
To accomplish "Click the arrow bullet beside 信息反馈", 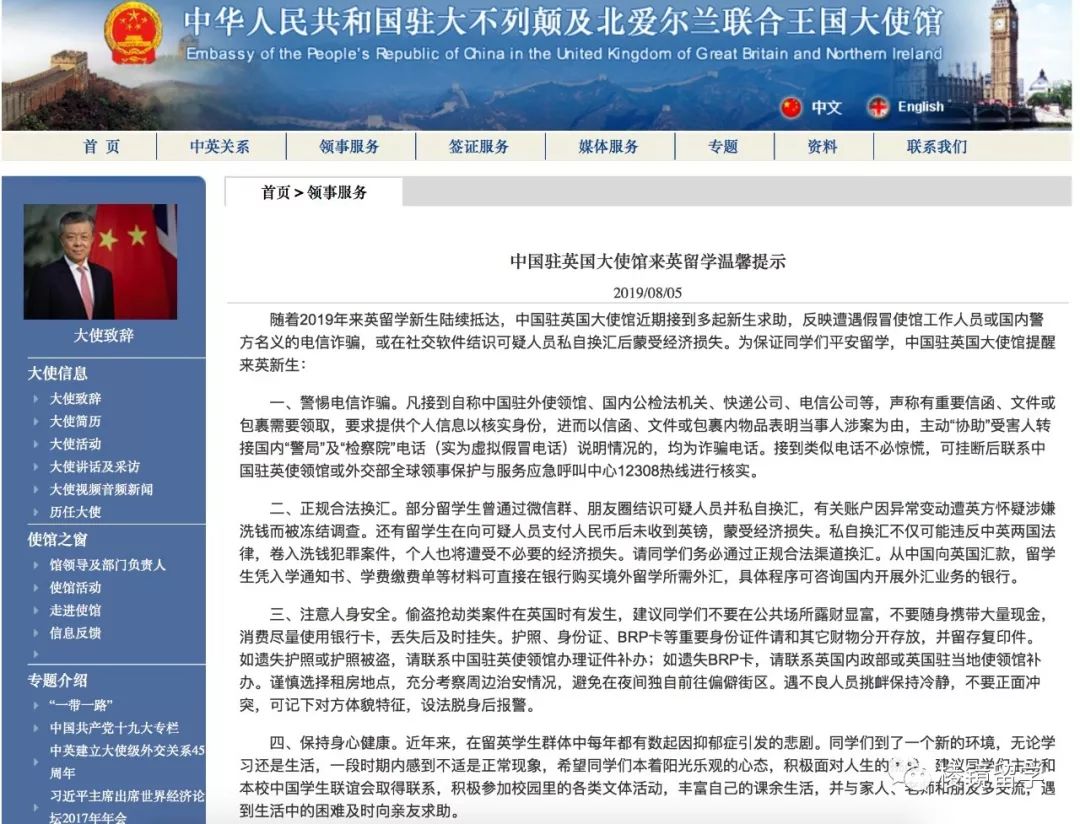I will pyautogui.click(x=37, y=633).
